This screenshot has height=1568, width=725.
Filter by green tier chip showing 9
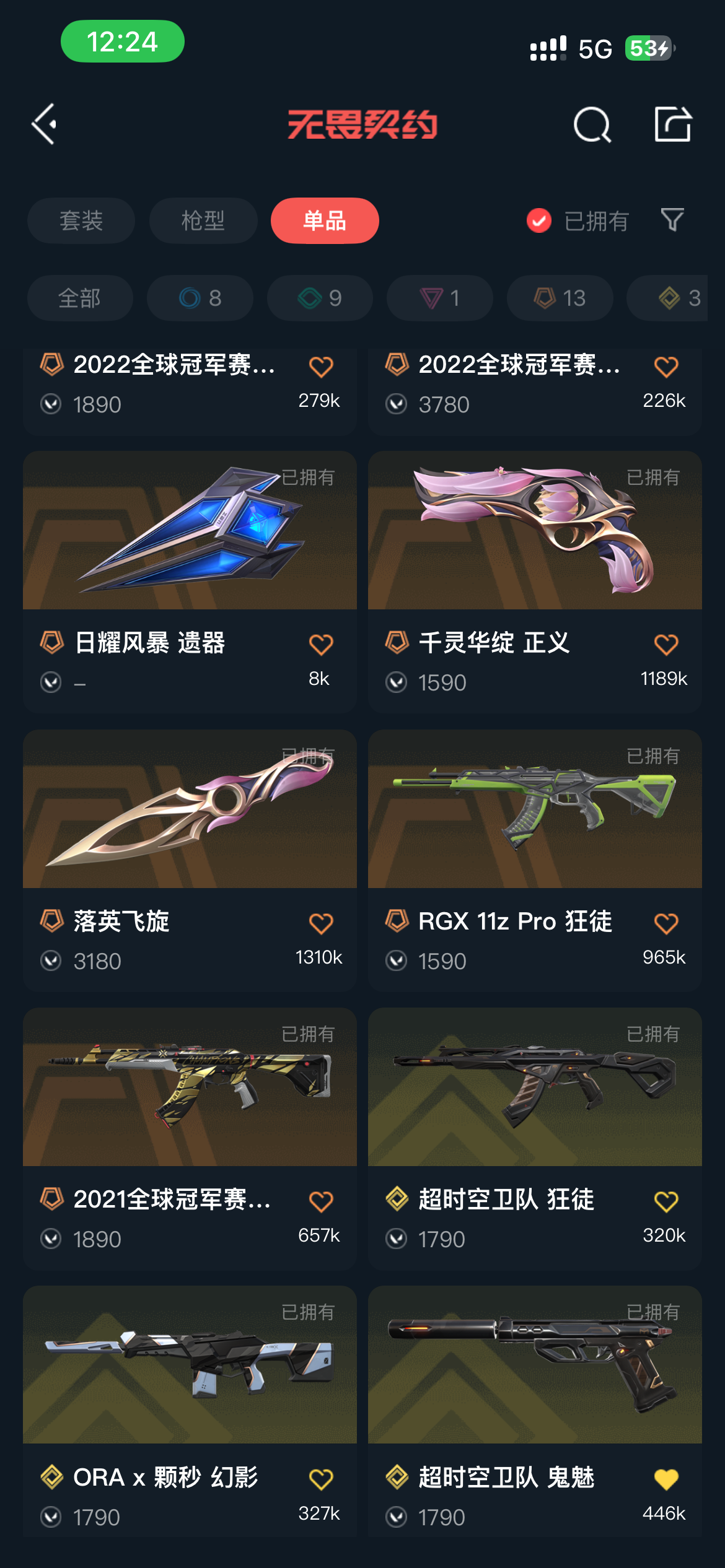click(x=320, y=298)
